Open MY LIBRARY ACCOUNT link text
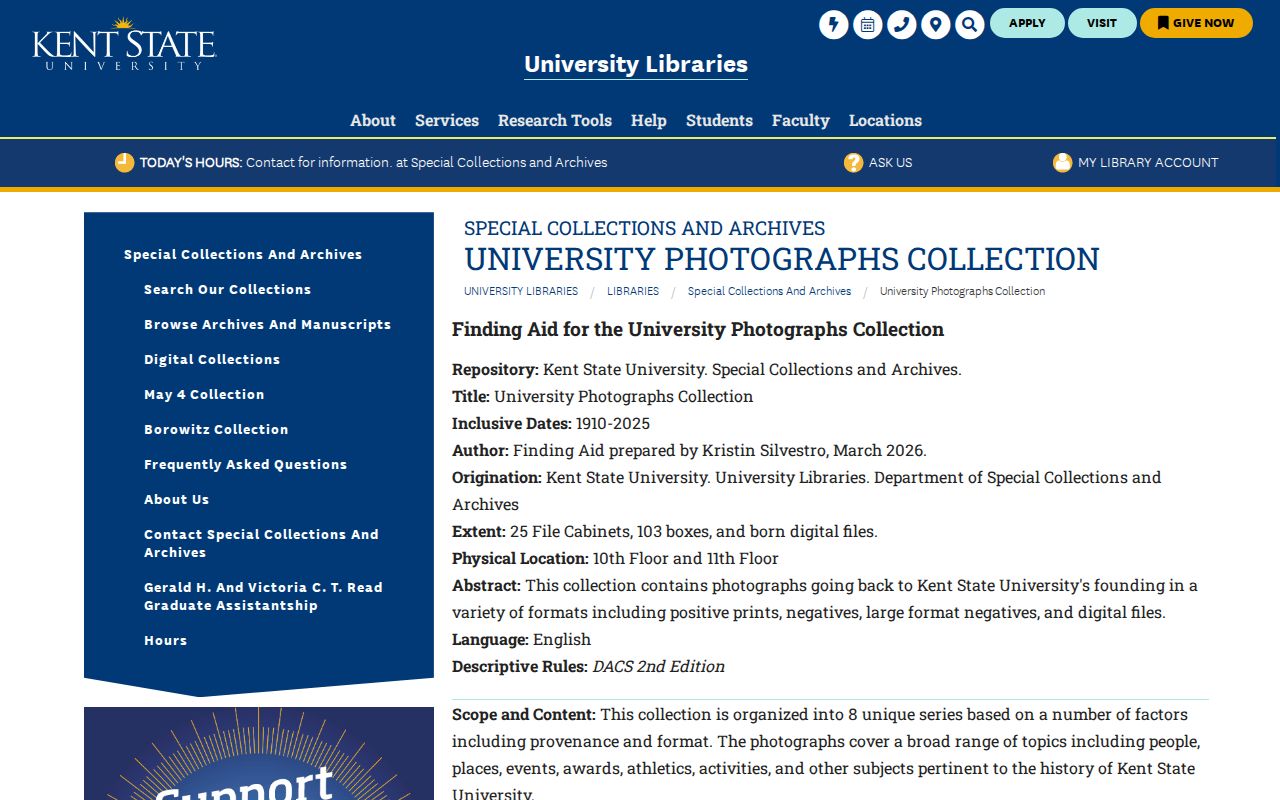Viewport: 1280px width, 800px height. [1148, 162]
